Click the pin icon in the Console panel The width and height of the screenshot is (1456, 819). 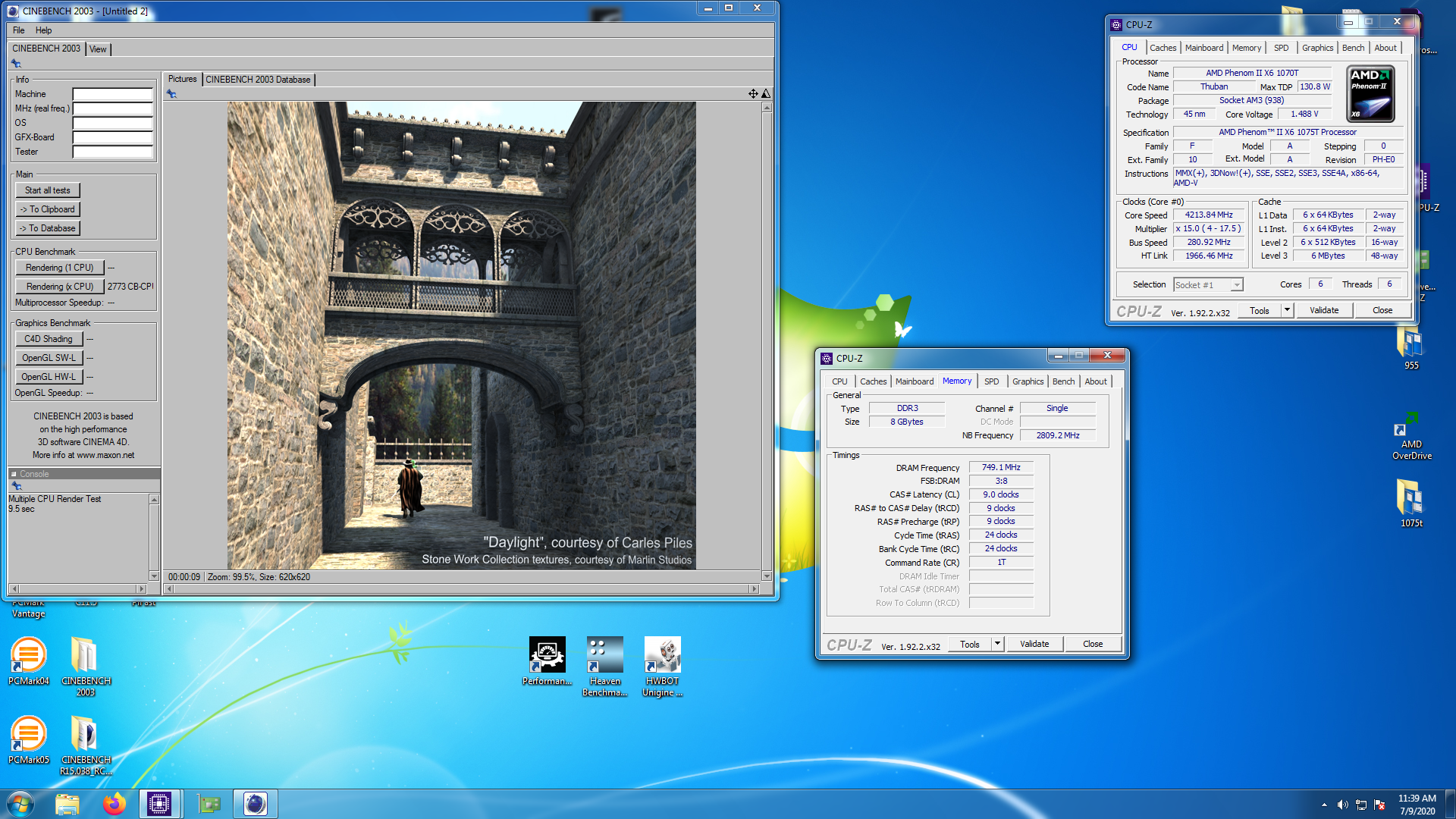16,486
